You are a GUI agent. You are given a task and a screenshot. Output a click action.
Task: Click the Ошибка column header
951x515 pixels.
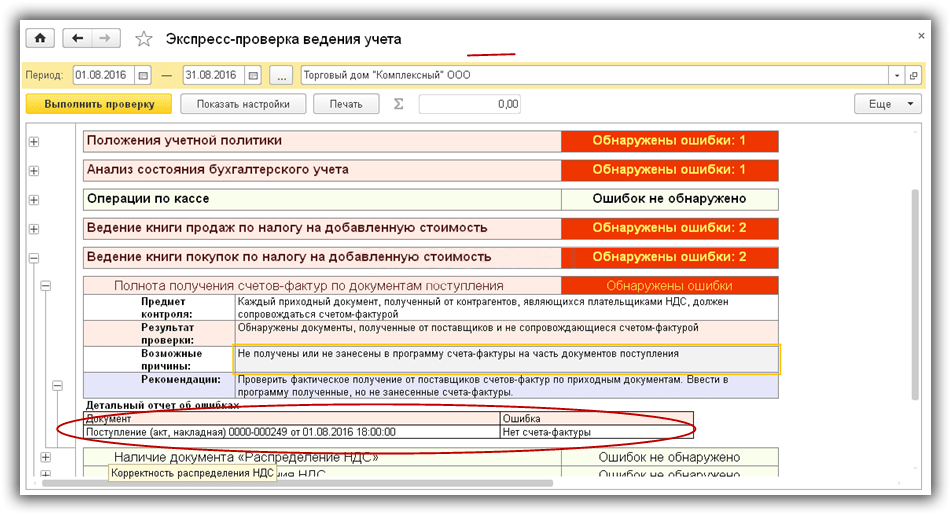597,419
